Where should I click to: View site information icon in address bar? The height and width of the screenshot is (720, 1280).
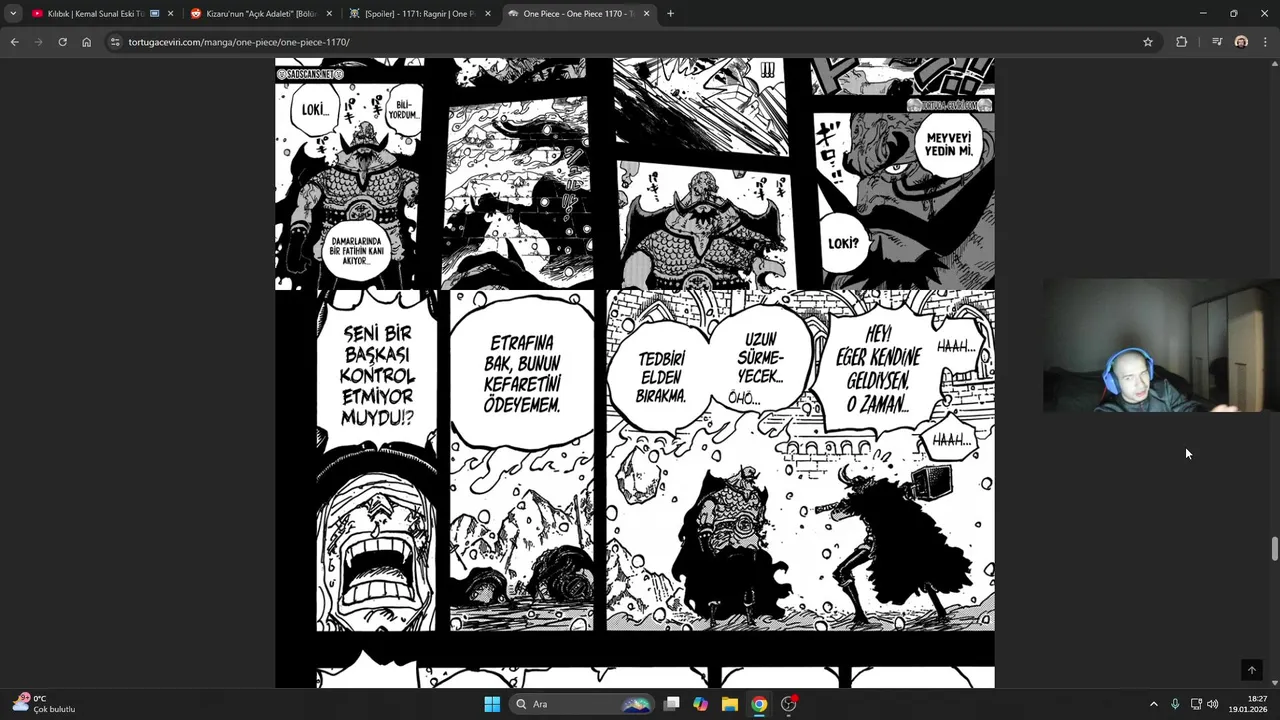coord(115,42)
